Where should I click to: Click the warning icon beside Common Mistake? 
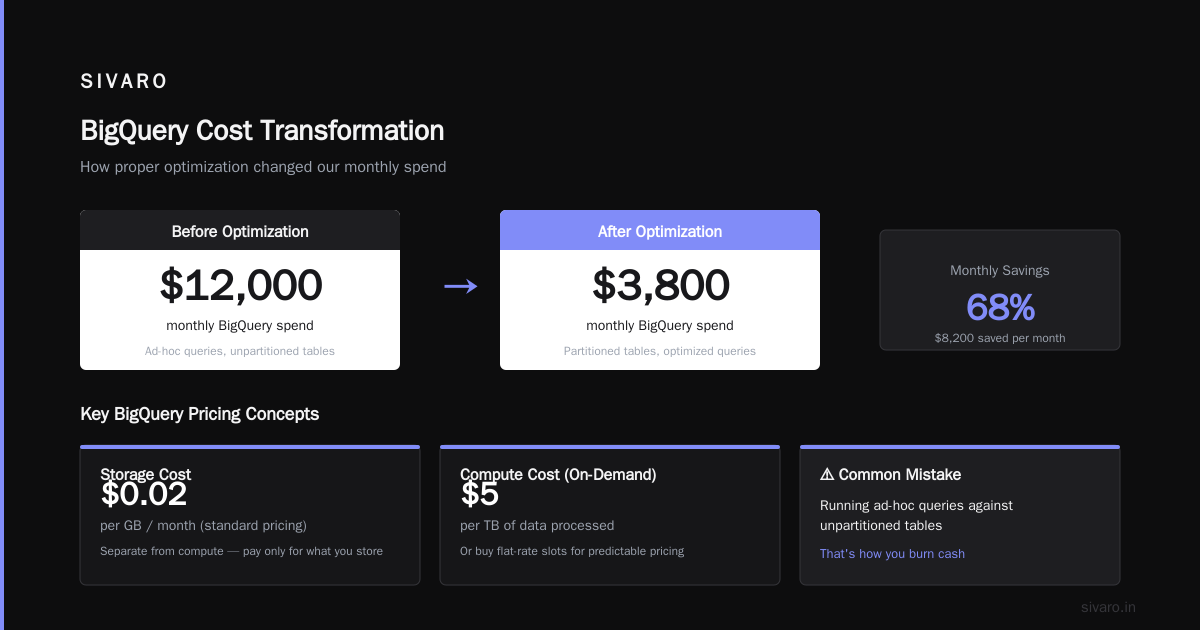point(827,474)
